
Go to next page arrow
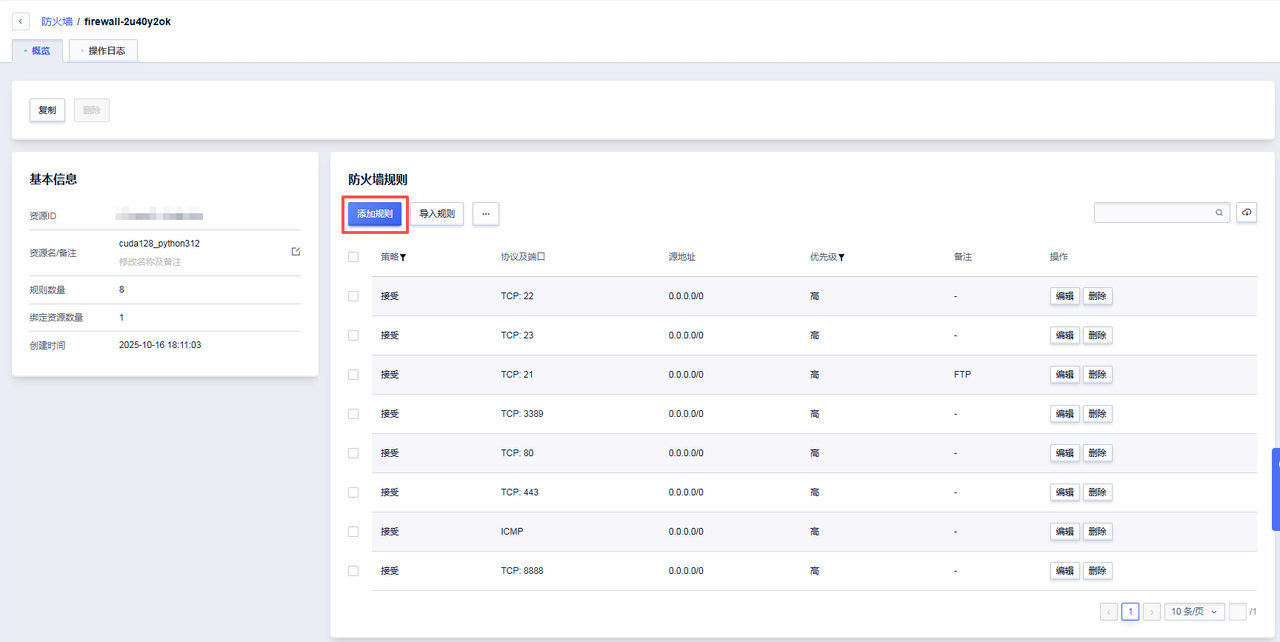[x=1152, y=611]
